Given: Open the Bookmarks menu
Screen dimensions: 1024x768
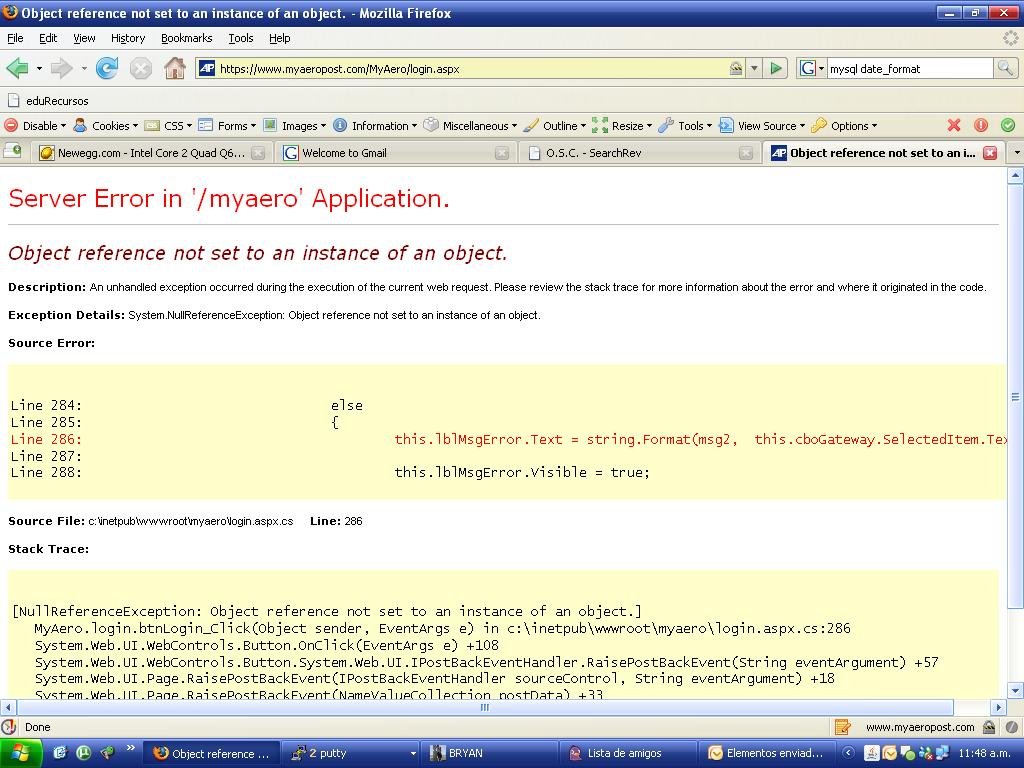Looking at the screenshot, I should 186,38.
